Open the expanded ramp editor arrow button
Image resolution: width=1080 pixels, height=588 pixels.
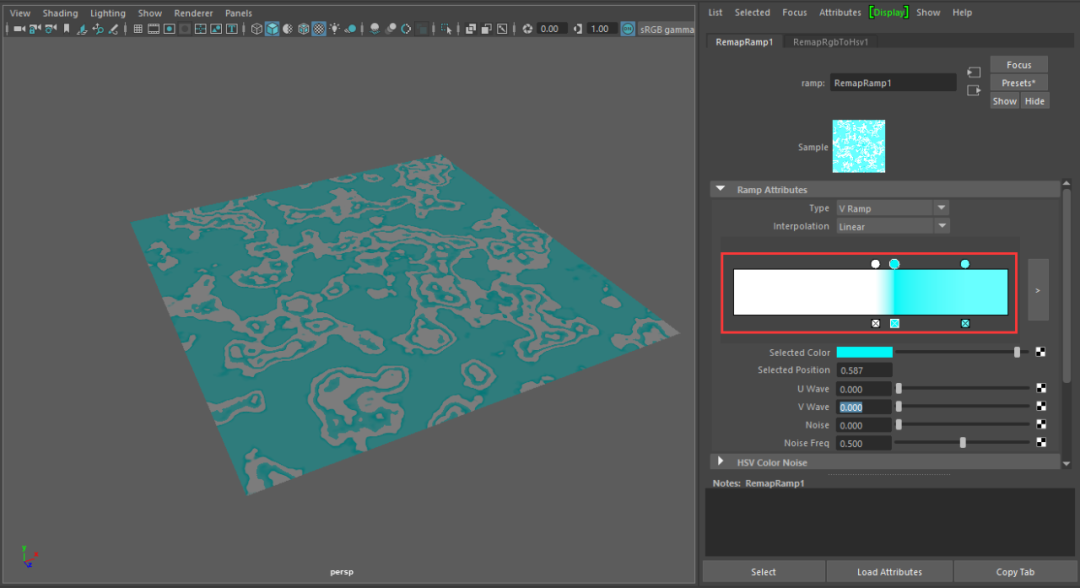1038,290
